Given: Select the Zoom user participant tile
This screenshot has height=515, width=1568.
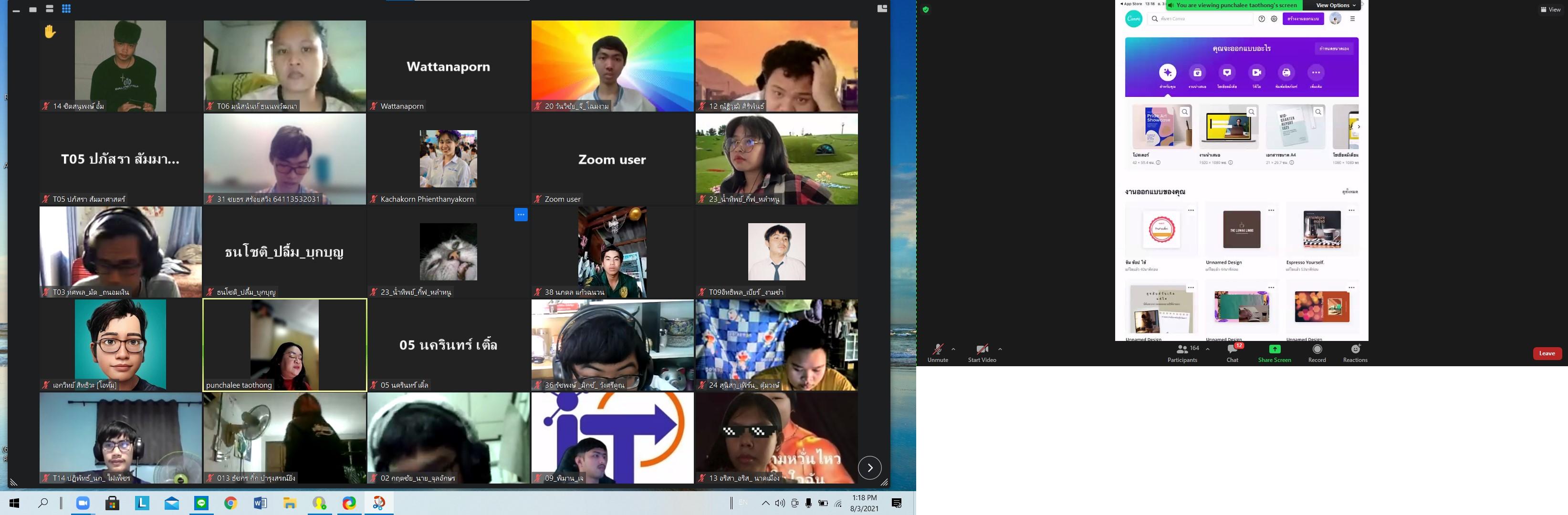Looking at the screenshot, I should [612, 159].
